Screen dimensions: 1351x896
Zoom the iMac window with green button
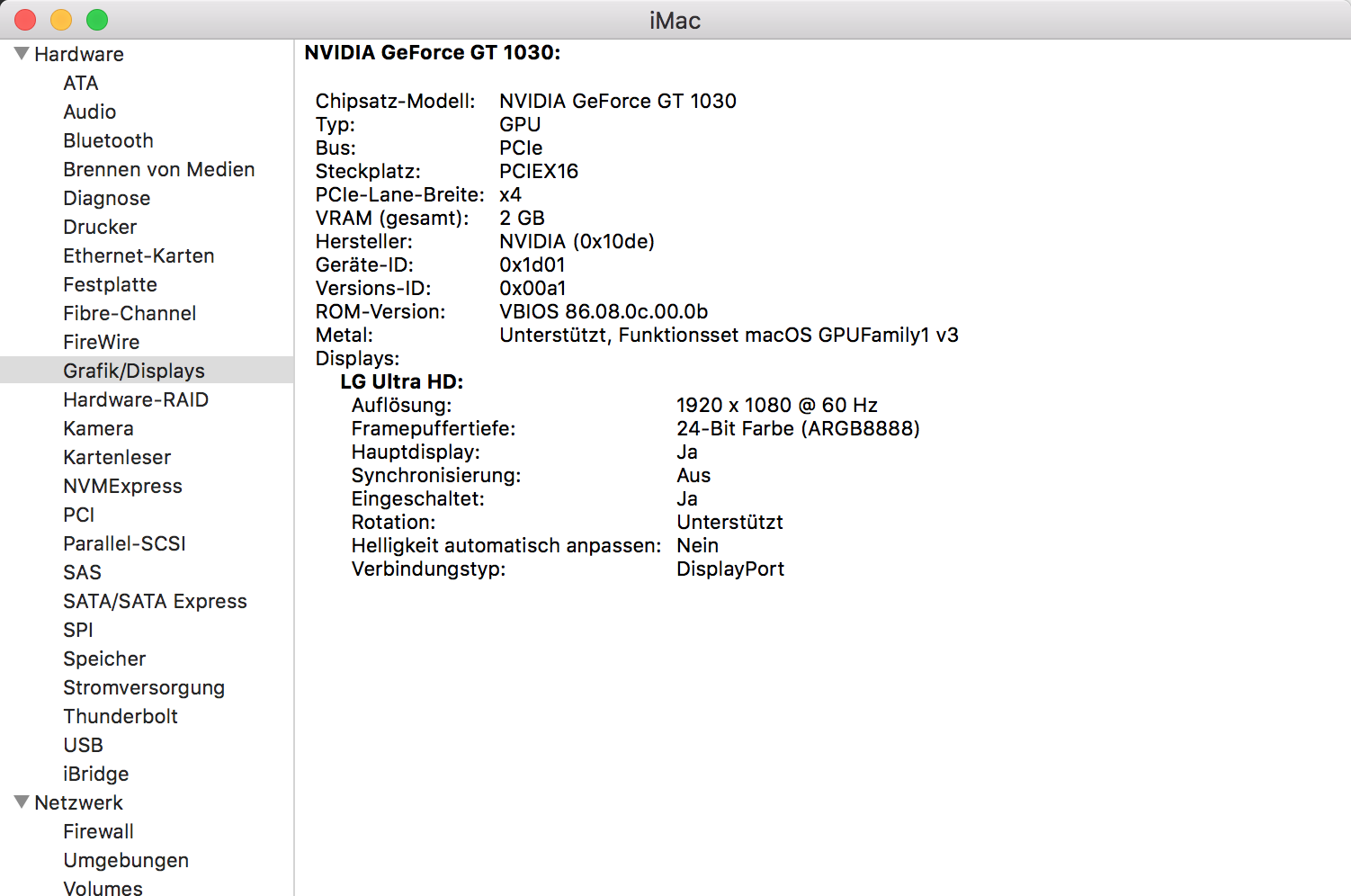[x=97, y=20]
